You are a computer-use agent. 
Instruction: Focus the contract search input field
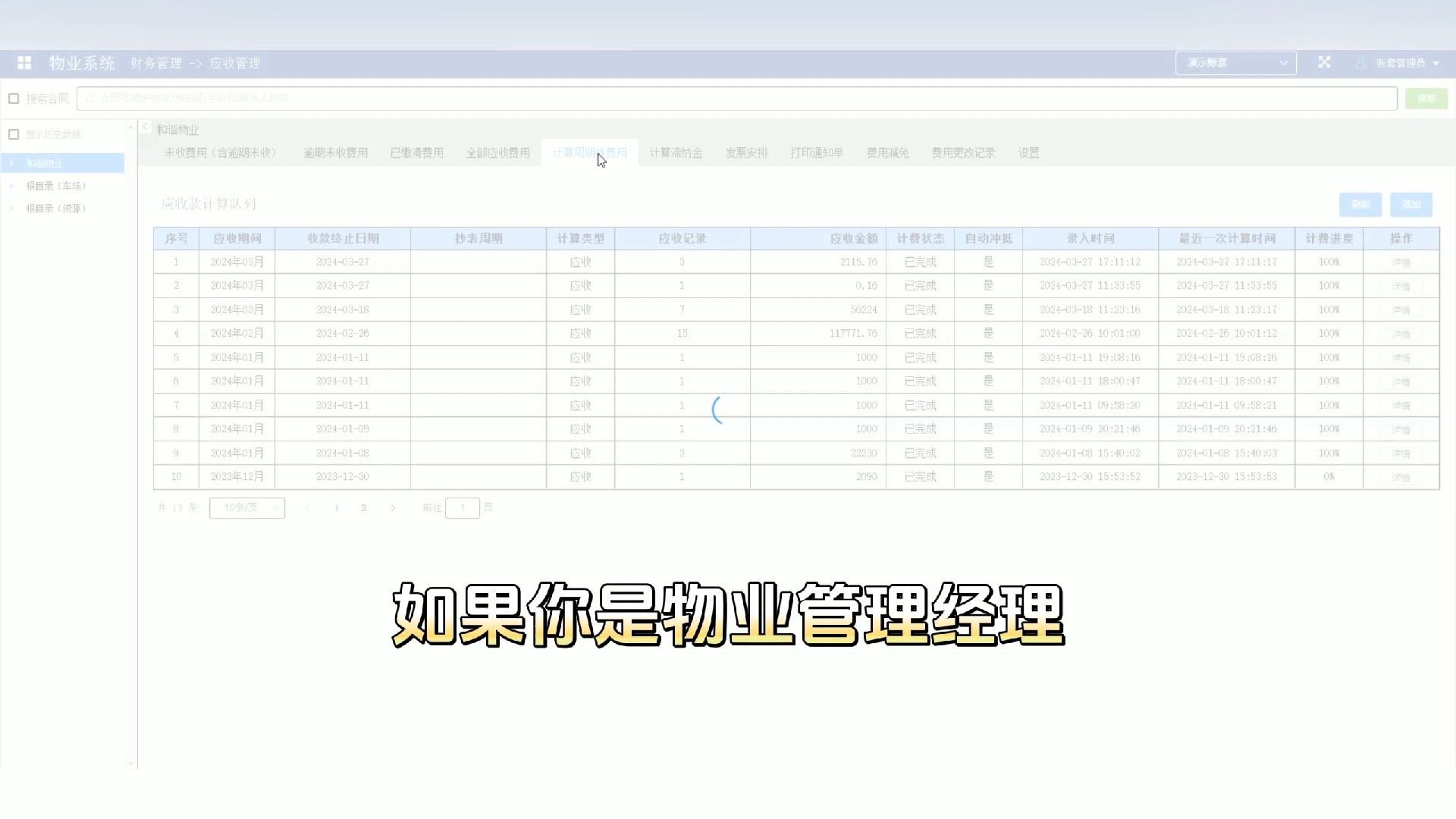tap(737, 99)
